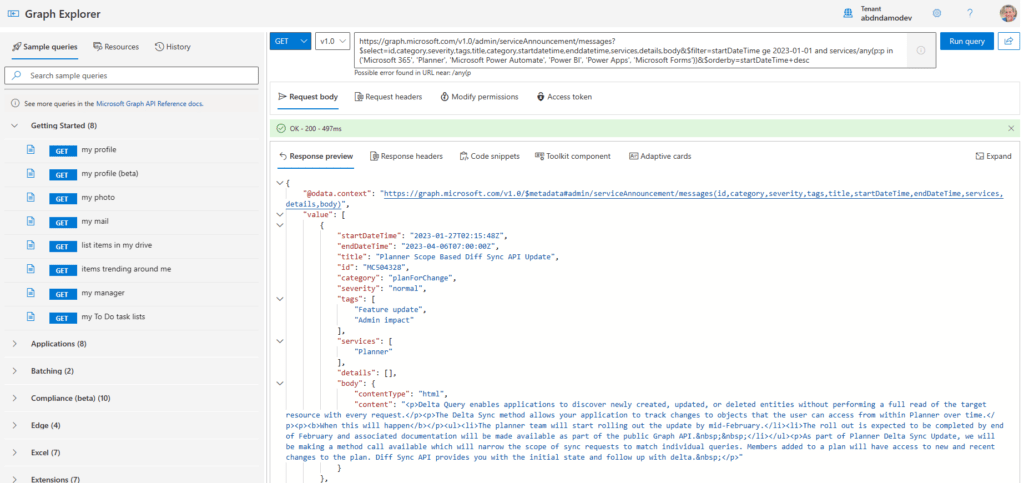Collapse the JSON "body" object chevron

click(280, 383)
